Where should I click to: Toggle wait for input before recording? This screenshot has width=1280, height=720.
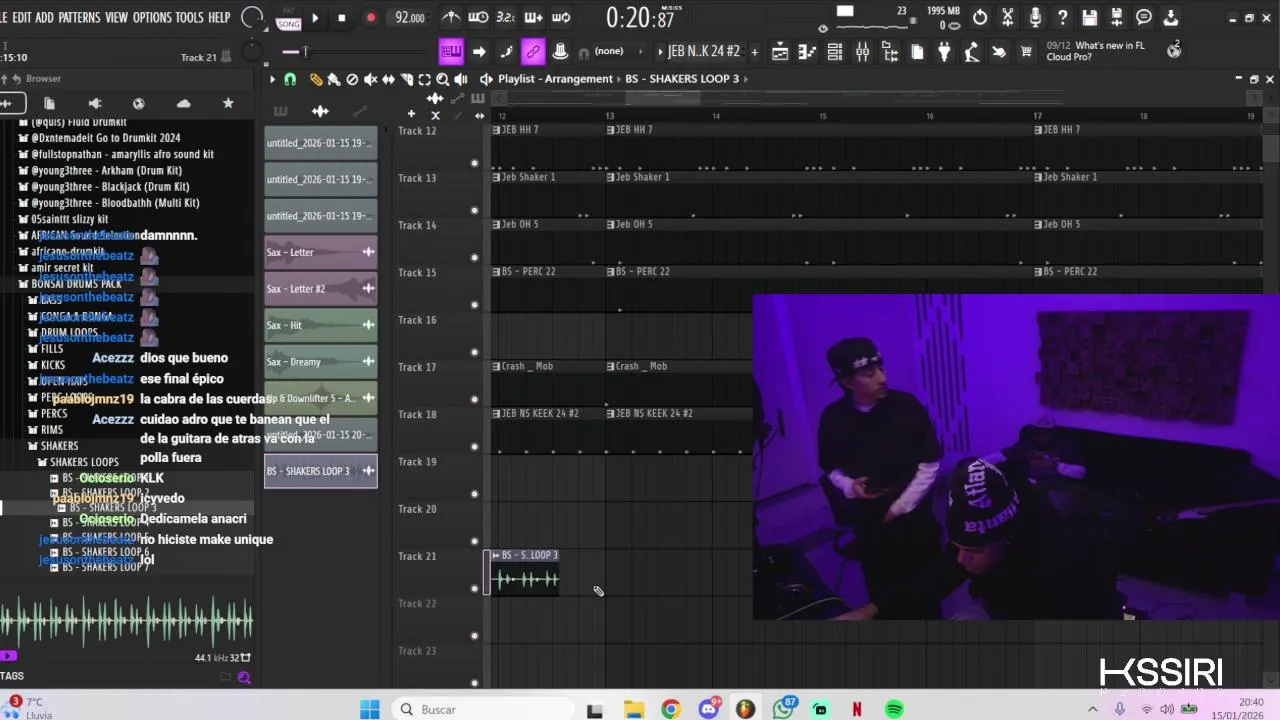[479, 18]
